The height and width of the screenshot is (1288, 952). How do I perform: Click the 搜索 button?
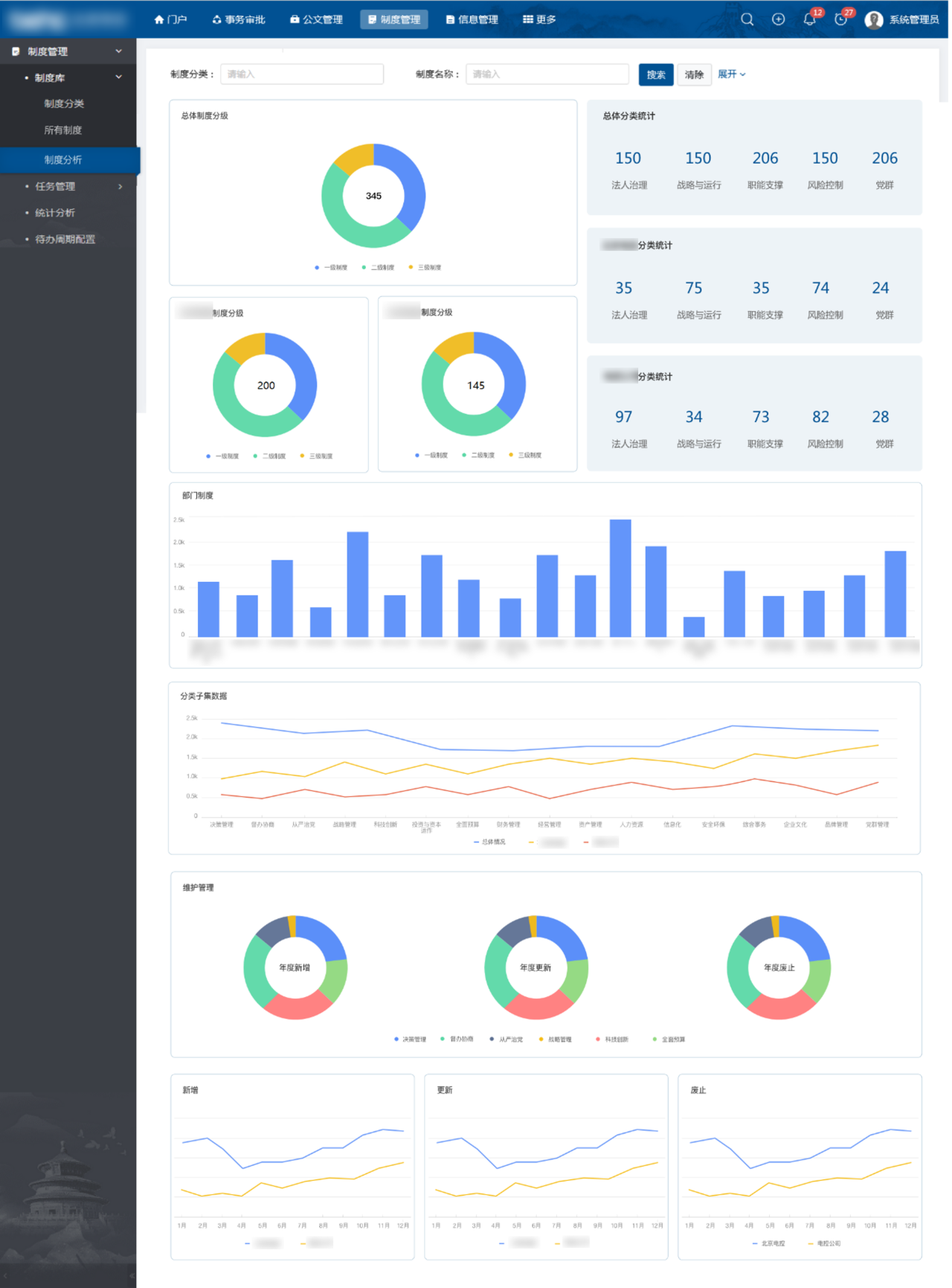pos(655,74)
